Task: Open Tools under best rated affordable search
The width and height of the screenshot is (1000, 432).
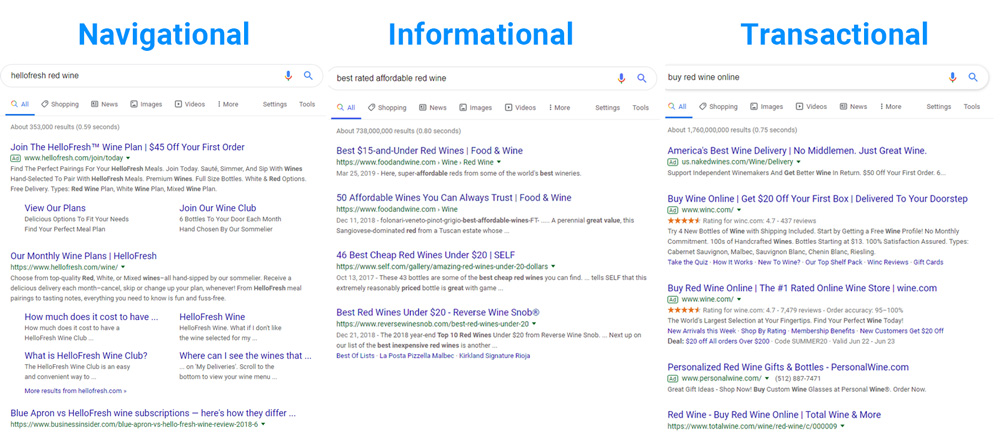Action: [640, 108]
